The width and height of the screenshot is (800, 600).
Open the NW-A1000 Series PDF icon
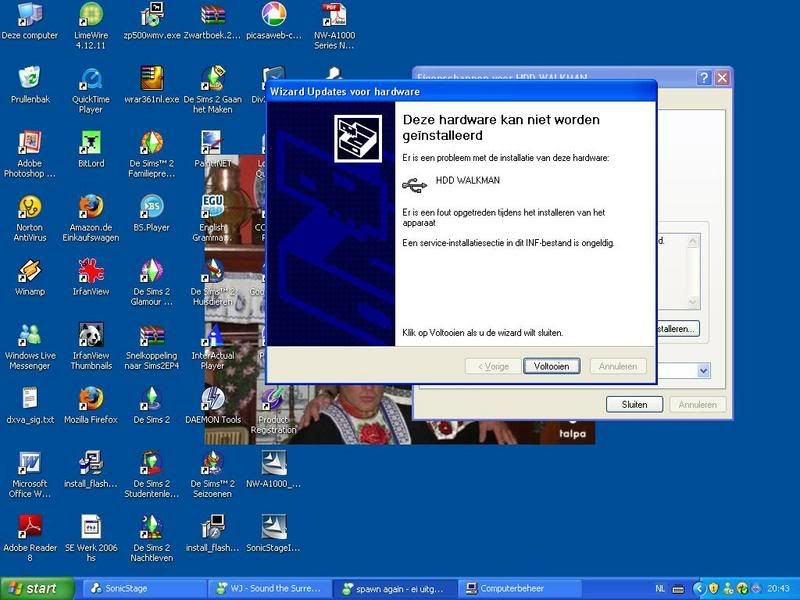[x=334, y=25]
